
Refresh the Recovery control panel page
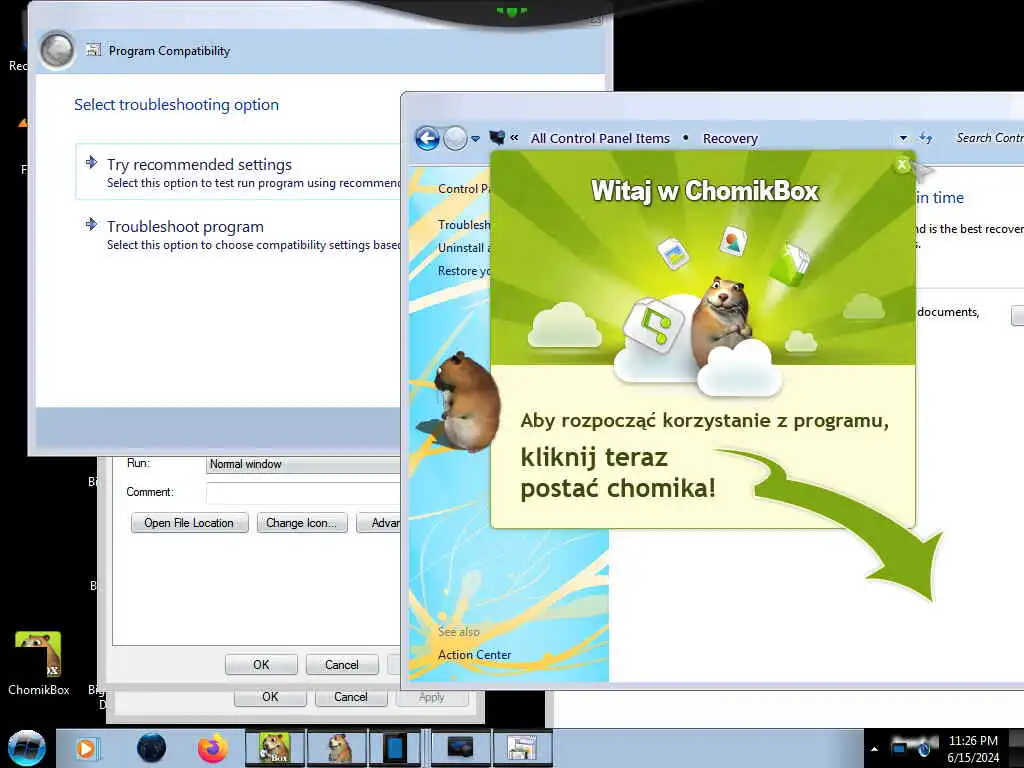[926, 138]
